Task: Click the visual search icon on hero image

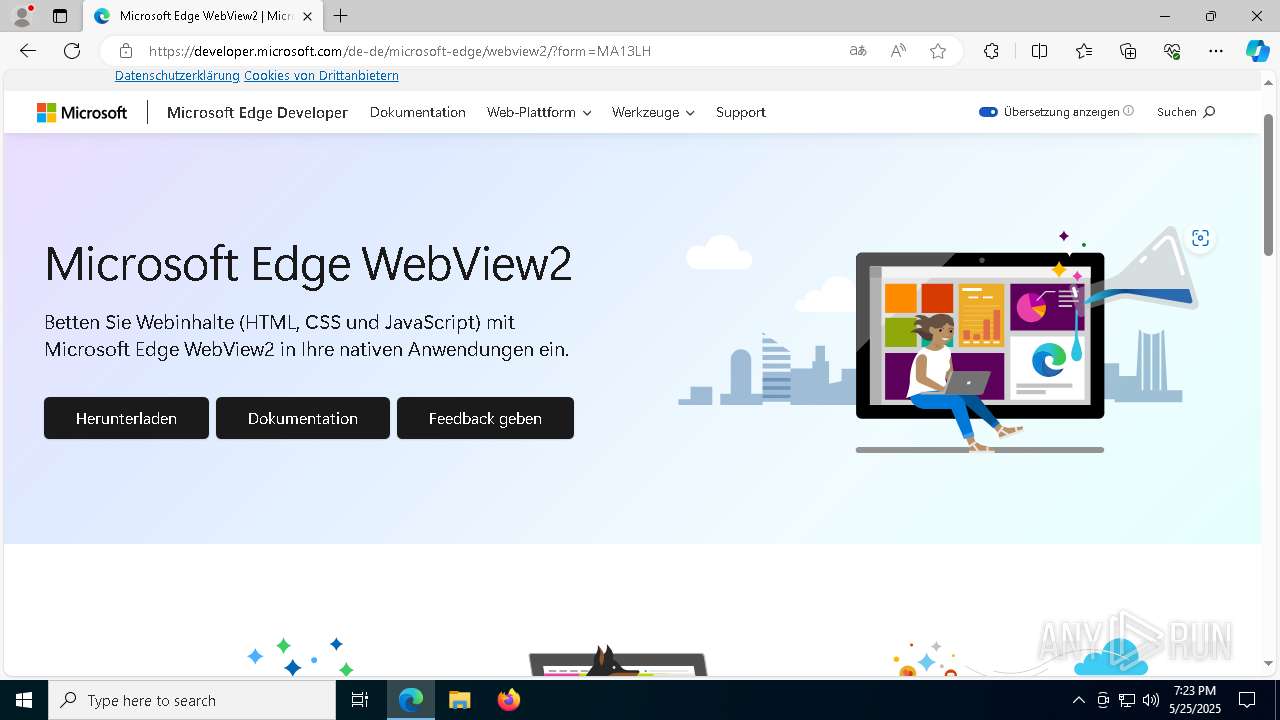Action: [1200, 238]
